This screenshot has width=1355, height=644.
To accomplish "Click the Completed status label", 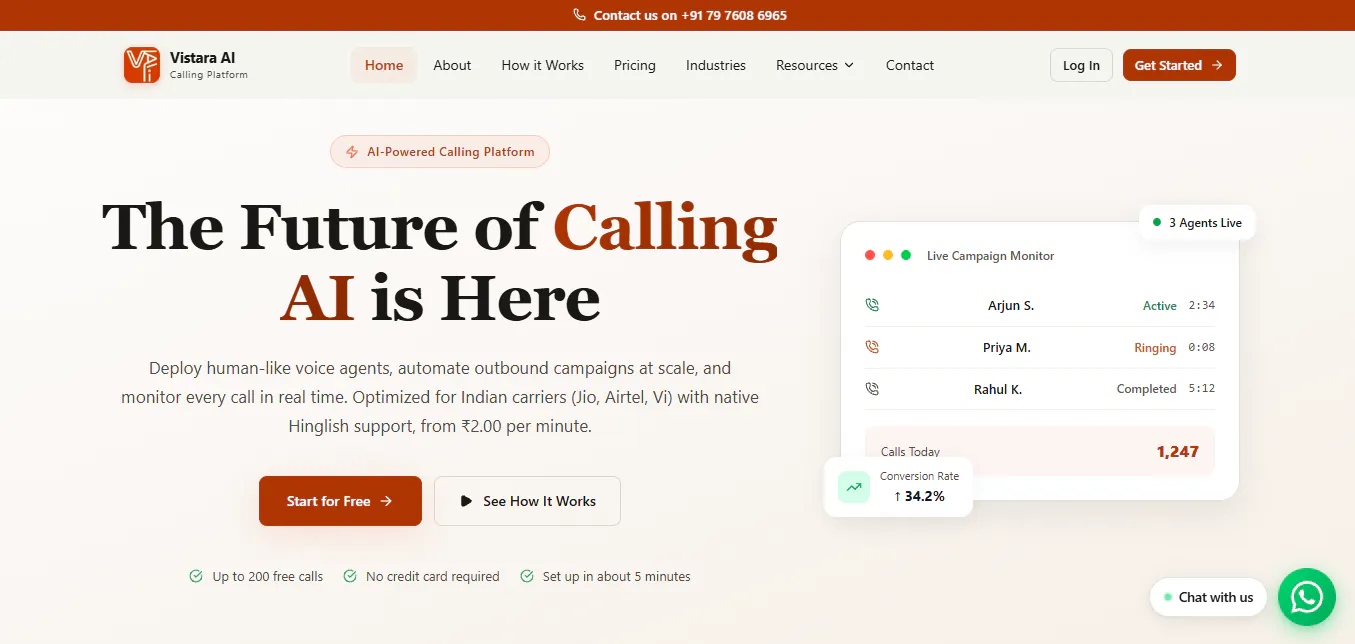I will [x=1147, y=389].
